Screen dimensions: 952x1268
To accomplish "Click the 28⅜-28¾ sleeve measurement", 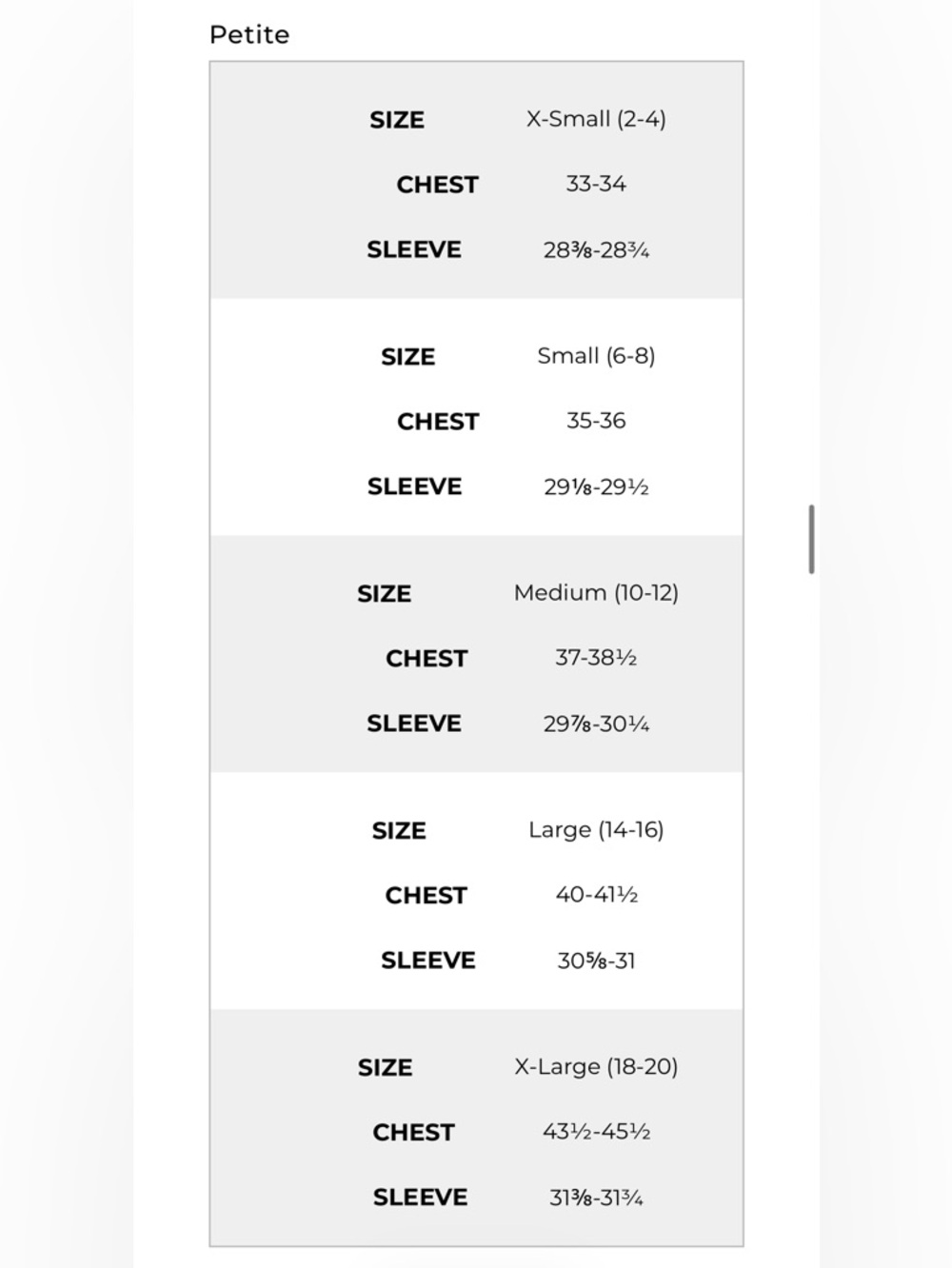I will 596,249.
